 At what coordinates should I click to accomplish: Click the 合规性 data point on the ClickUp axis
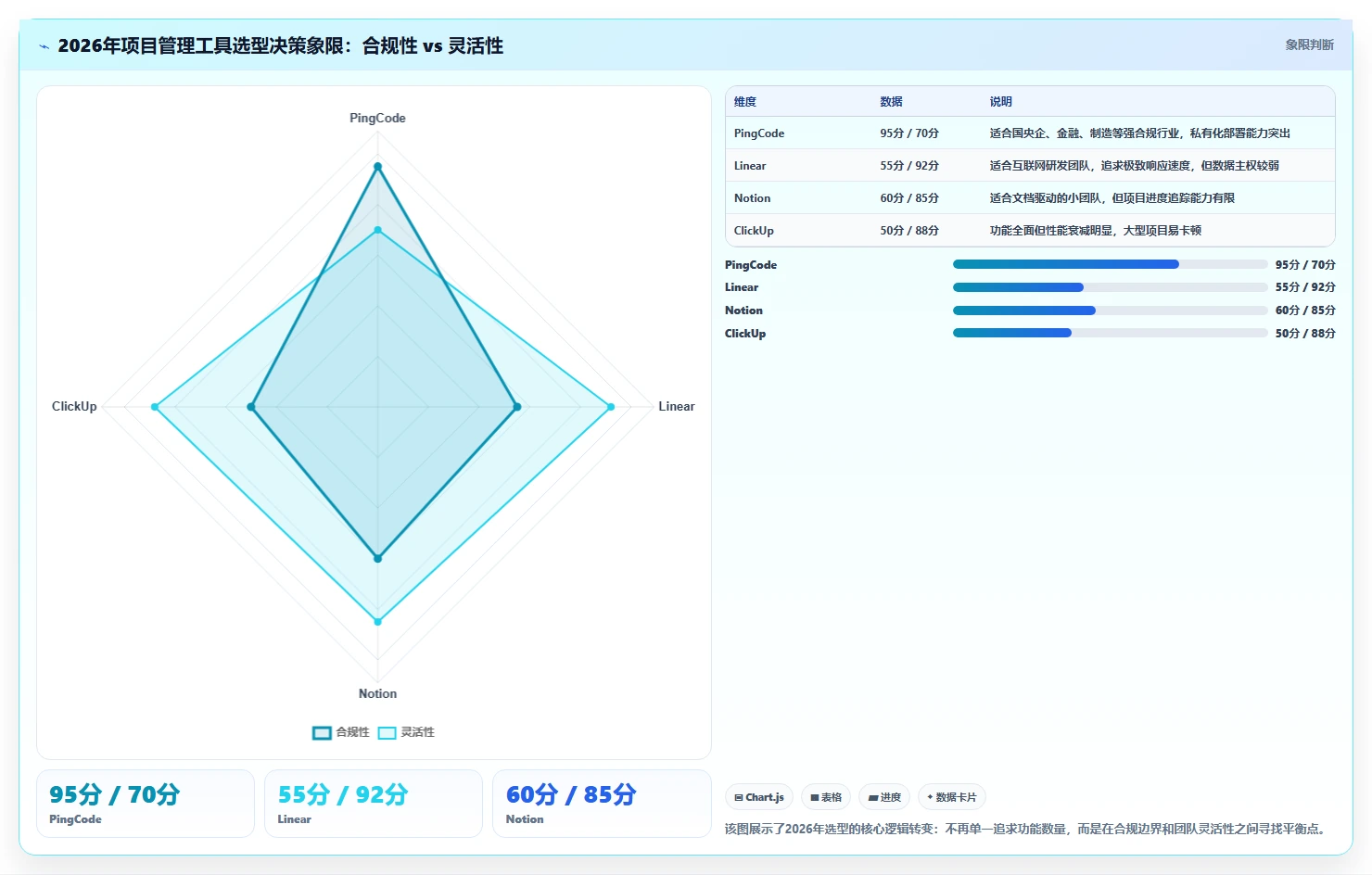(x=251, y=407)
